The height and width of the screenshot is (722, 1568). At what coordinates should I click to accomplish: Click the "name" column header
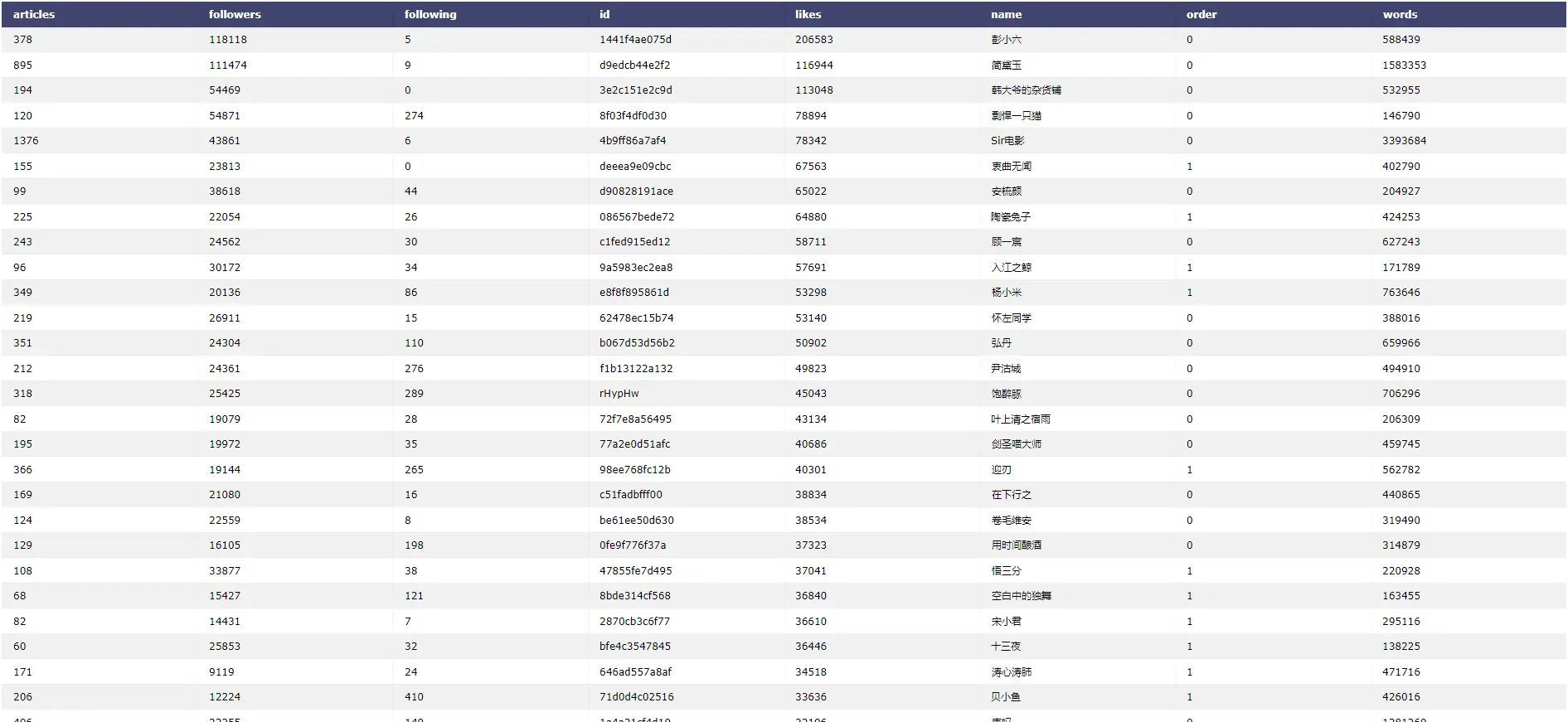click(x=1006, y=14)
